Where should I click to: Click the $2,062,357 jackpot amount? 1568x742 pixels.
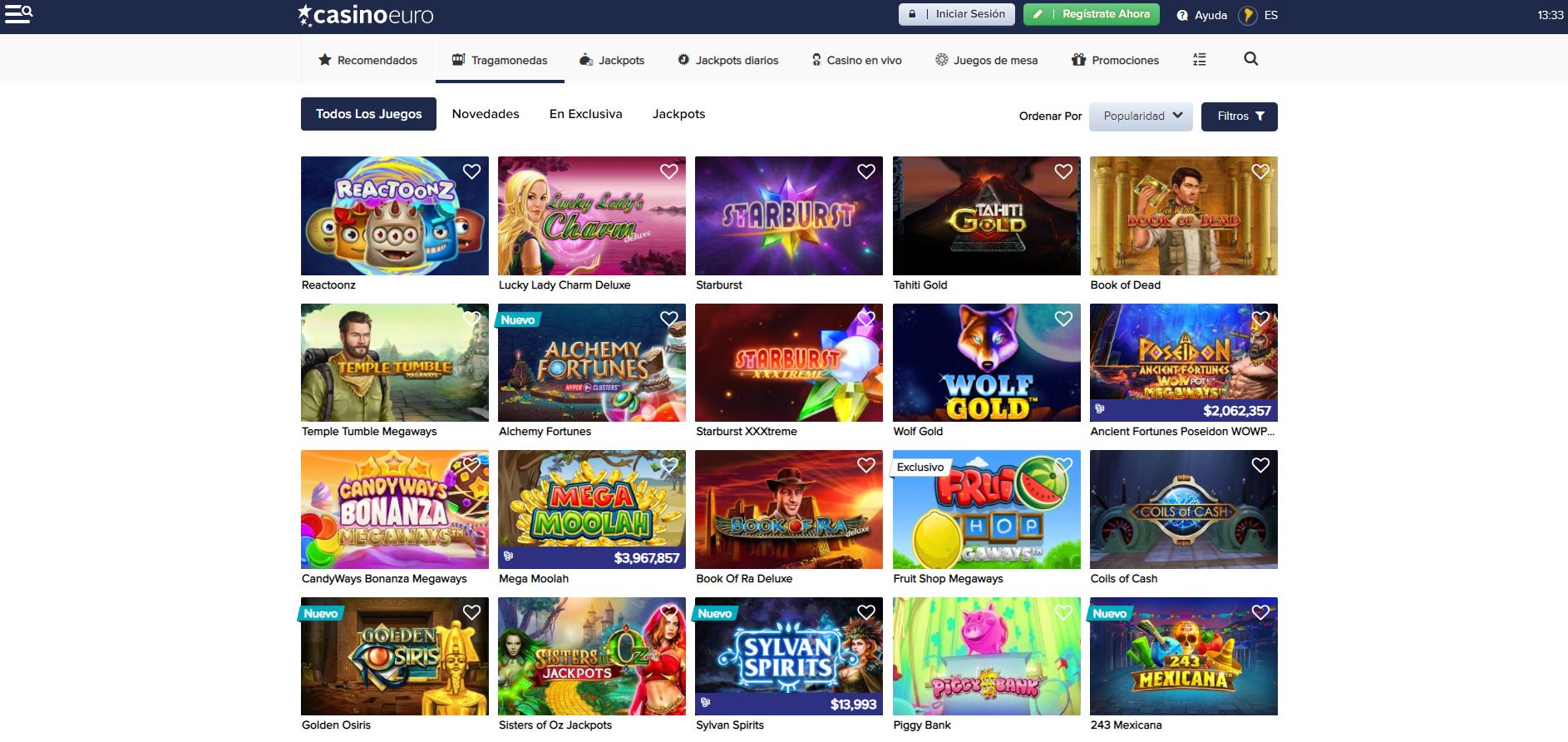point(1237,411)
